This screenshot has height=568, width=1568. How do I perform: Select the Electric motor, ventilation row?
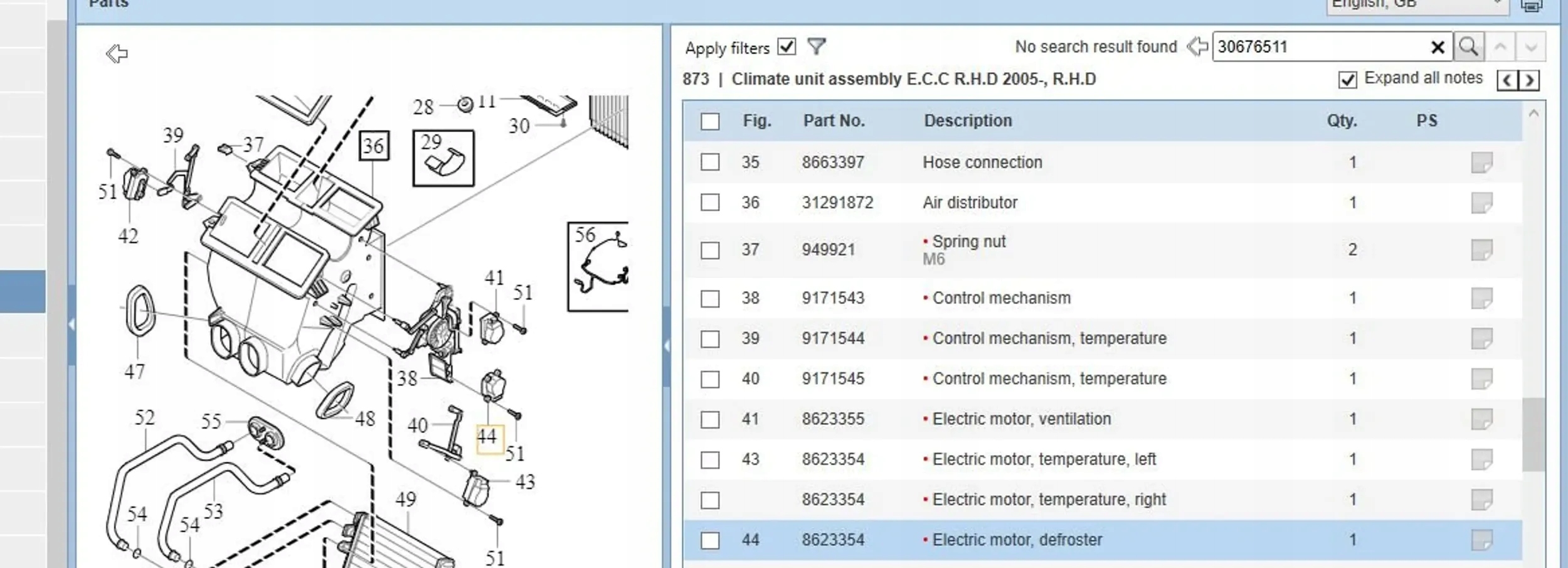click(x=1021, y=419)
